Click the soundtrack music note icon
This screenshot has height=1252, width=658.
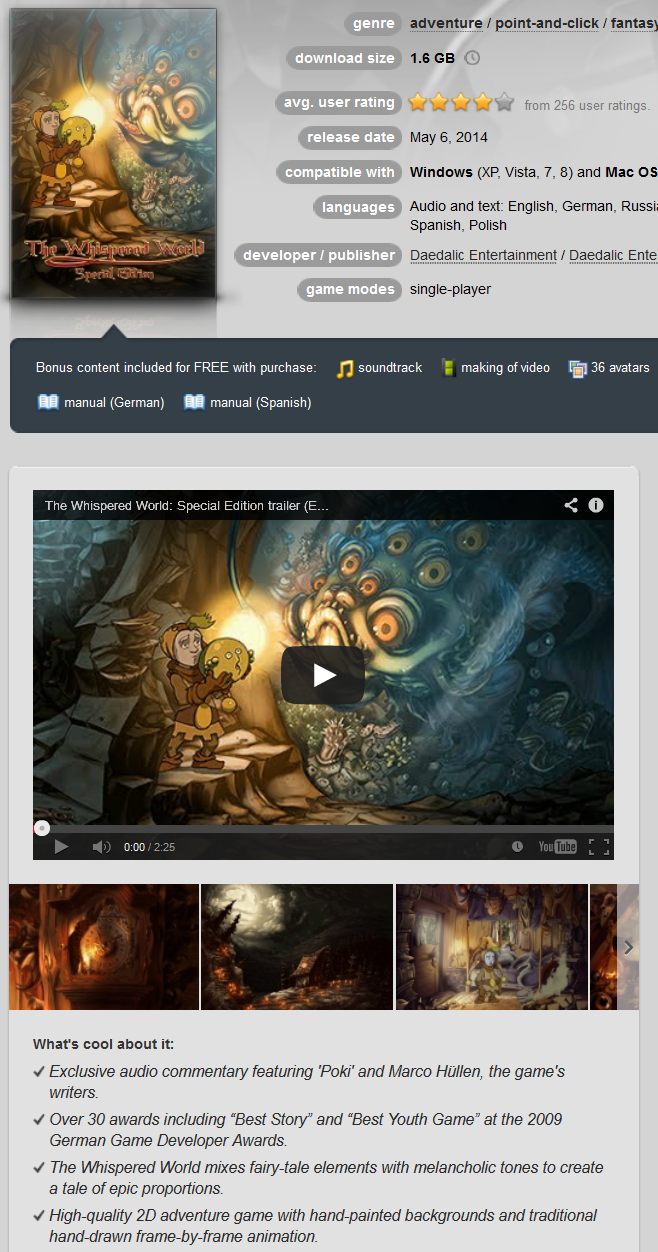[x=345, y=368]
